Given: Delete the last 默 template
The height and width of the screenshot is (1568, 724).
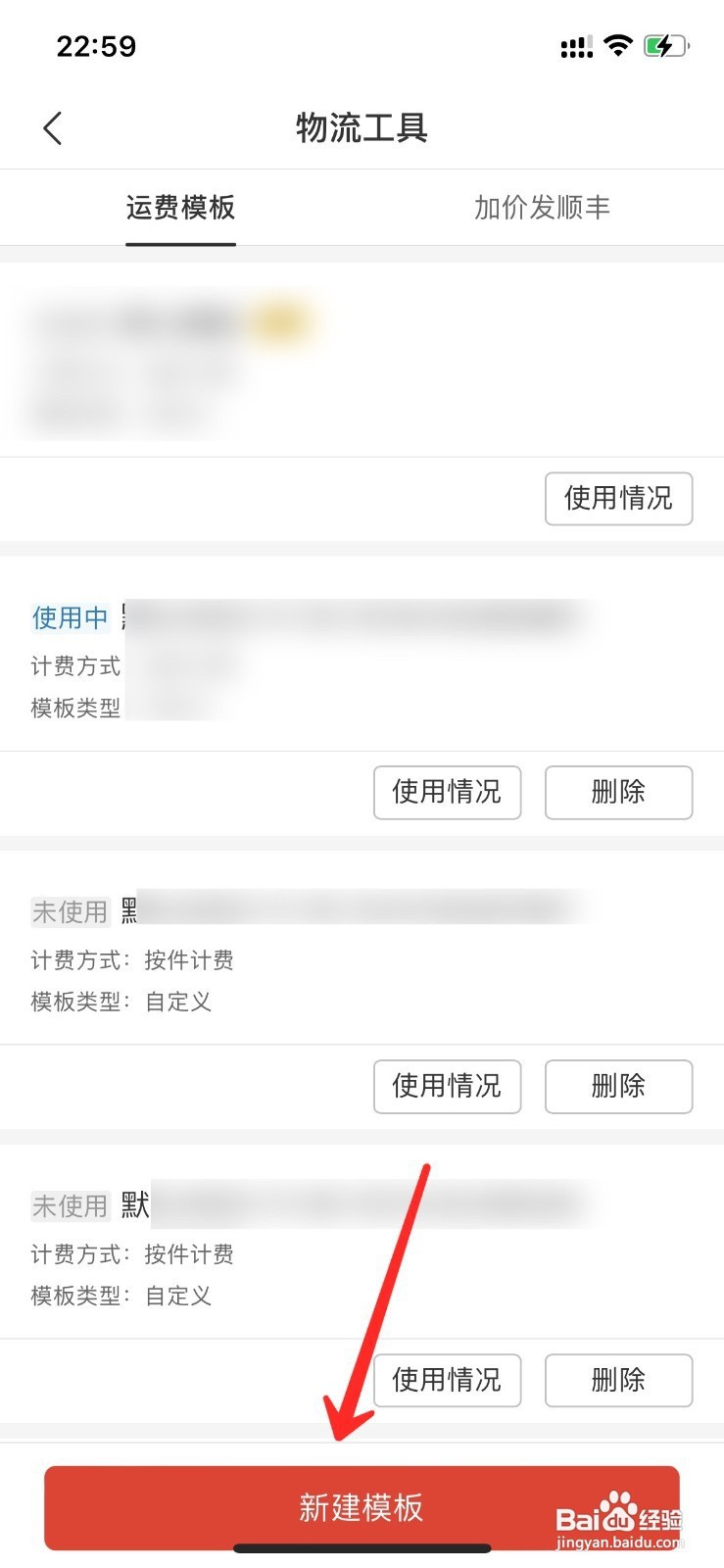Looking at the screenshot, I should (618, 1380).
